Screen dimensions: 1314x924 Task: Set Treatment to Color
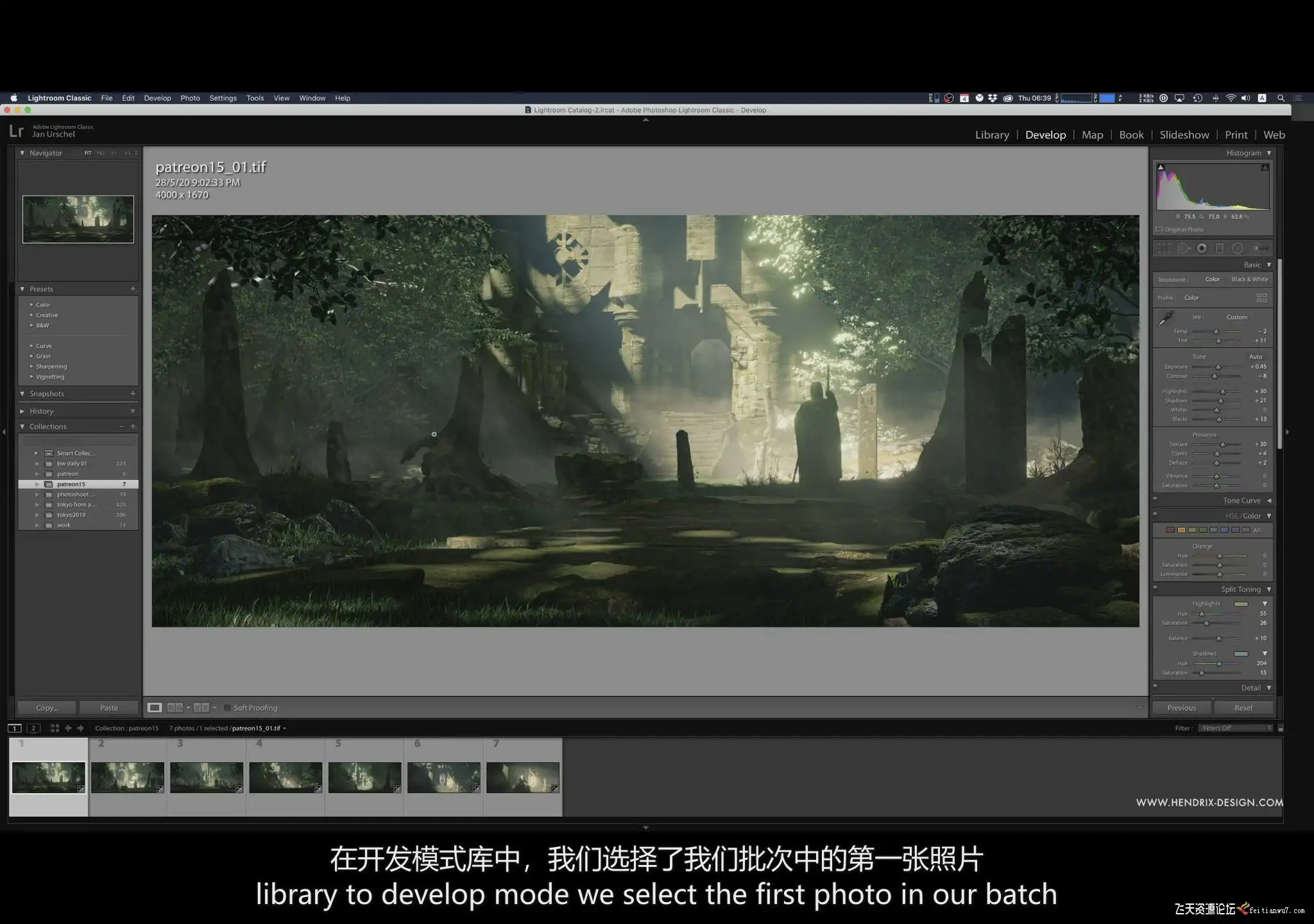[1213, 279]
